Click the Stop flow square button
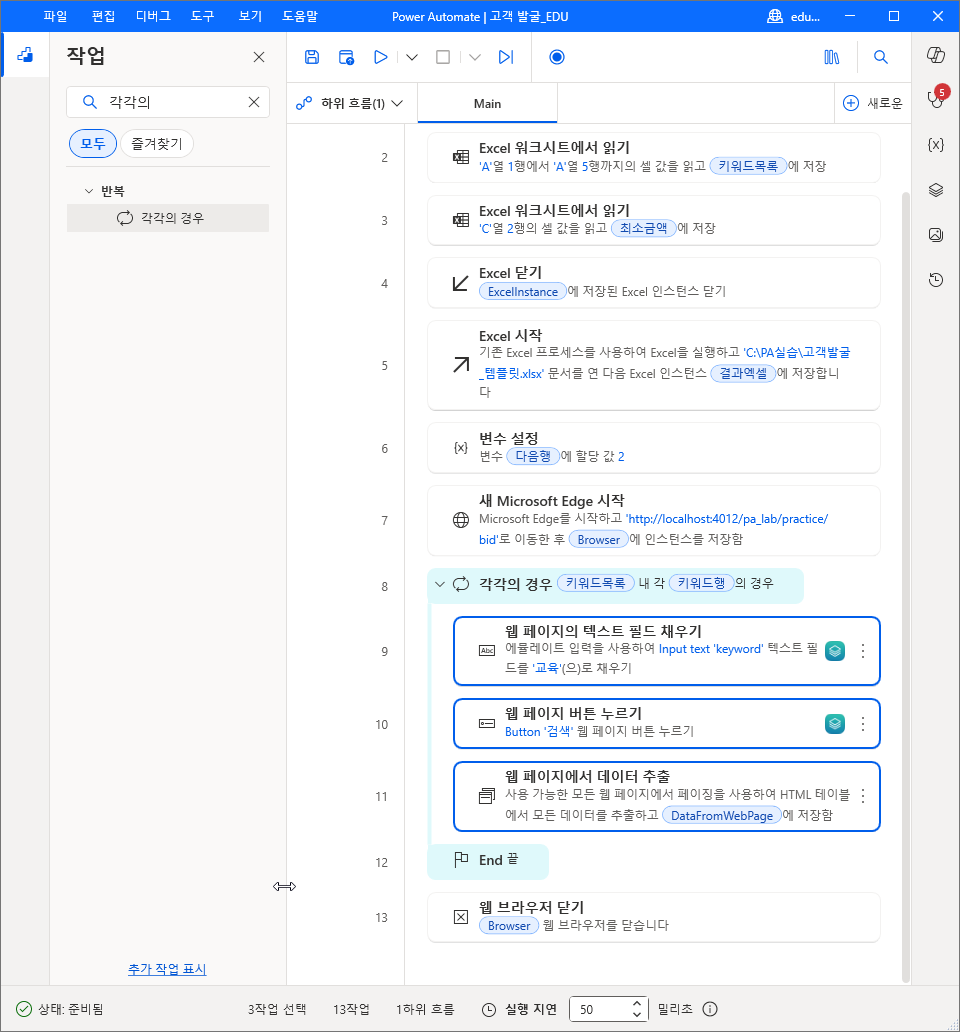 click(443, 57)
